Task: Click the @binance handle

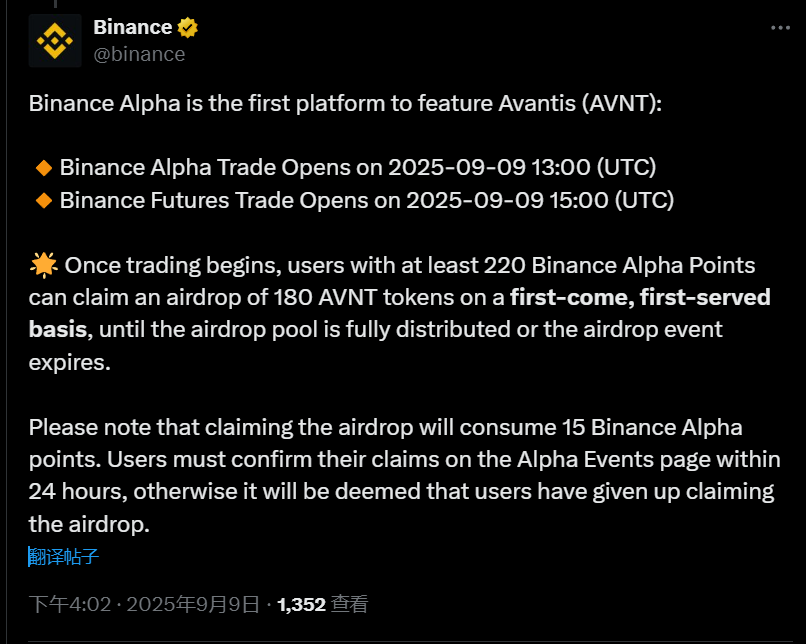Action: click(x=139, y=54)
